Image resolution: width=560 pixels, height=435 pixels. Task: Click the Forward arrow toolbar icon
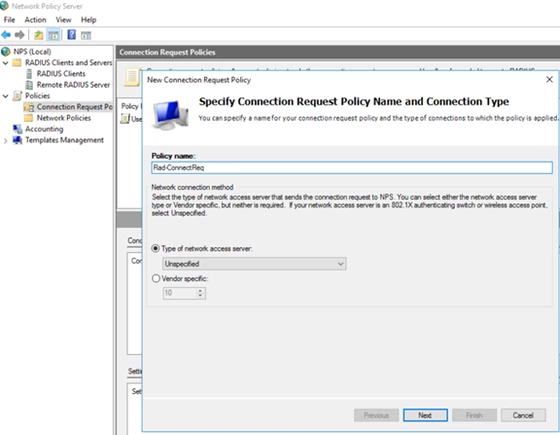coord(19,35)
